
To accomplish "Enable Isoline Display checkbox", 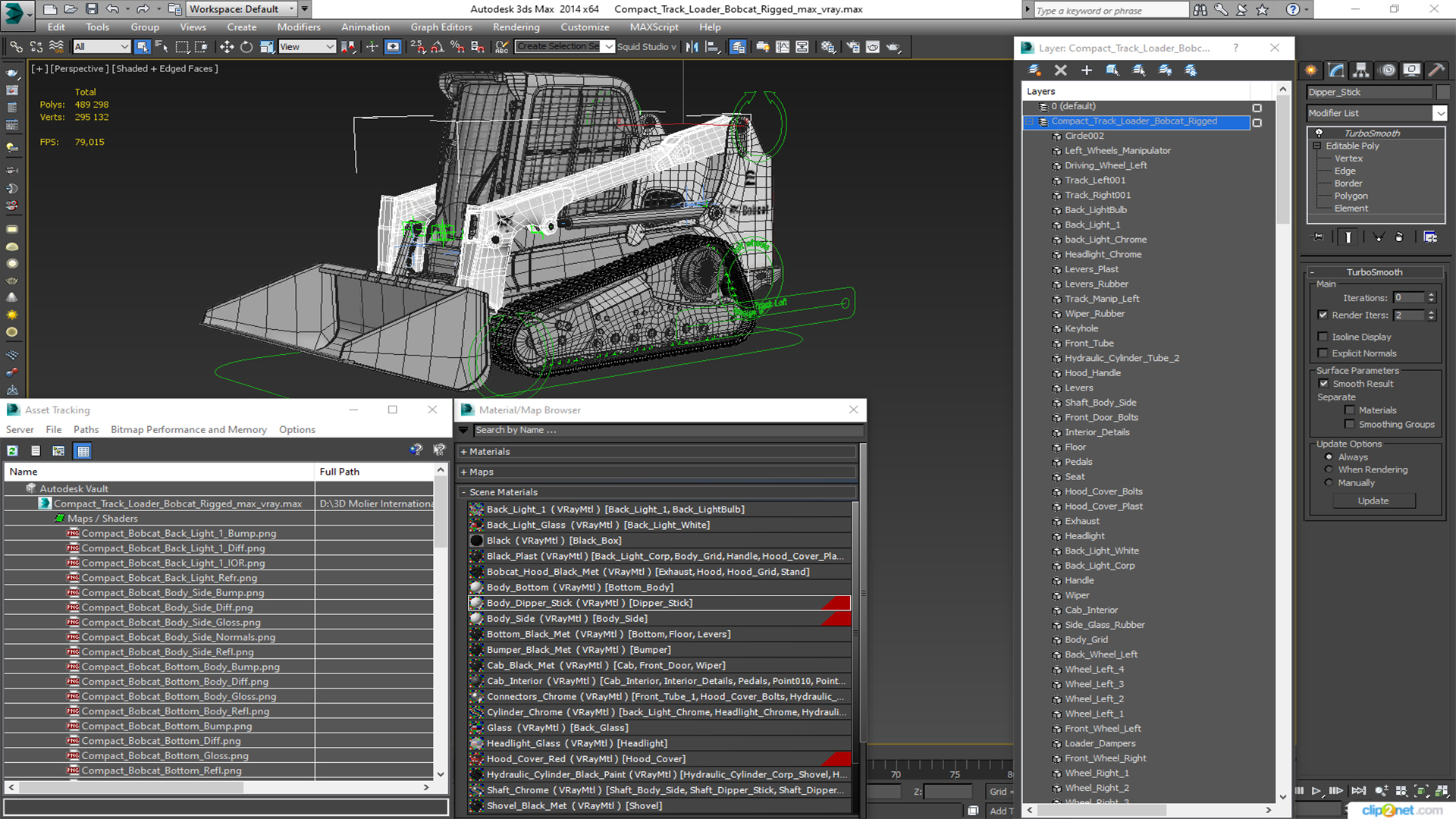I will point(1323,337).
